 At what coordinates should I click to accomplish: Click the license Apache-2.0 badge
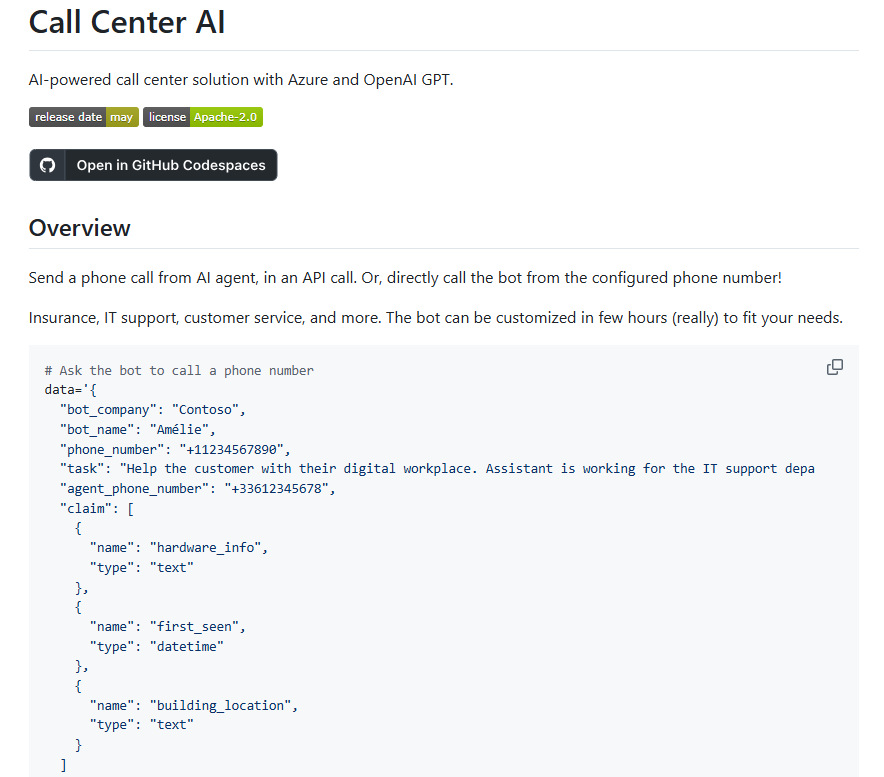(202, 117)
